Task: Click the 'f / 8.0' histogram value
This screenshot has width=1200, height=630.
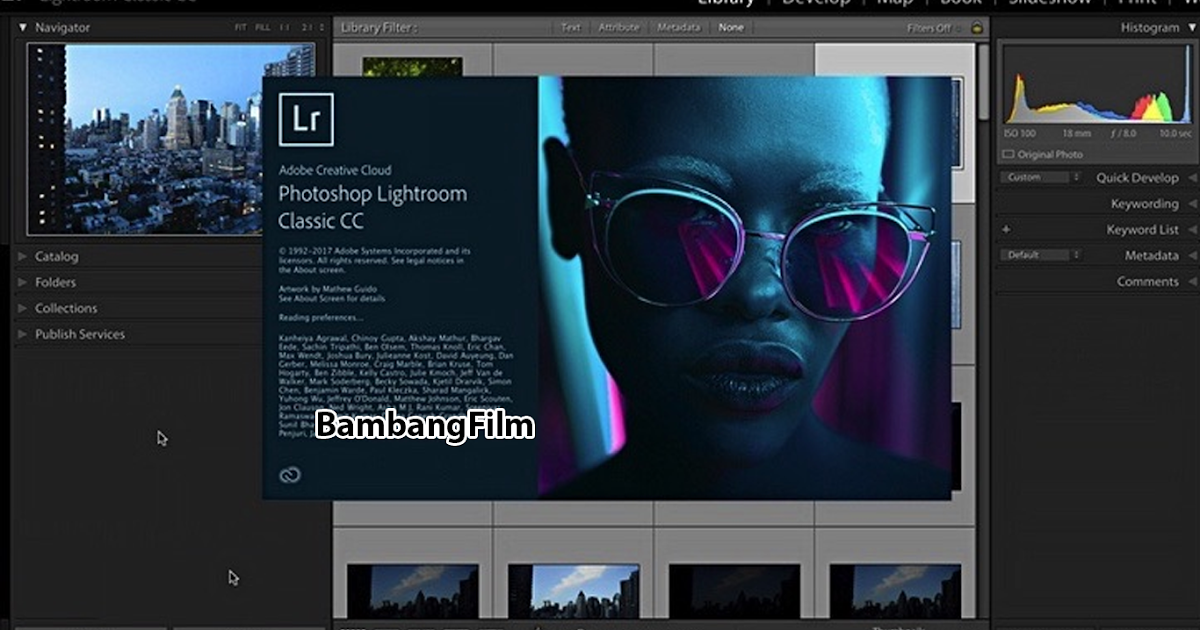Action: pyautogui.click(x=1125, y=134)
